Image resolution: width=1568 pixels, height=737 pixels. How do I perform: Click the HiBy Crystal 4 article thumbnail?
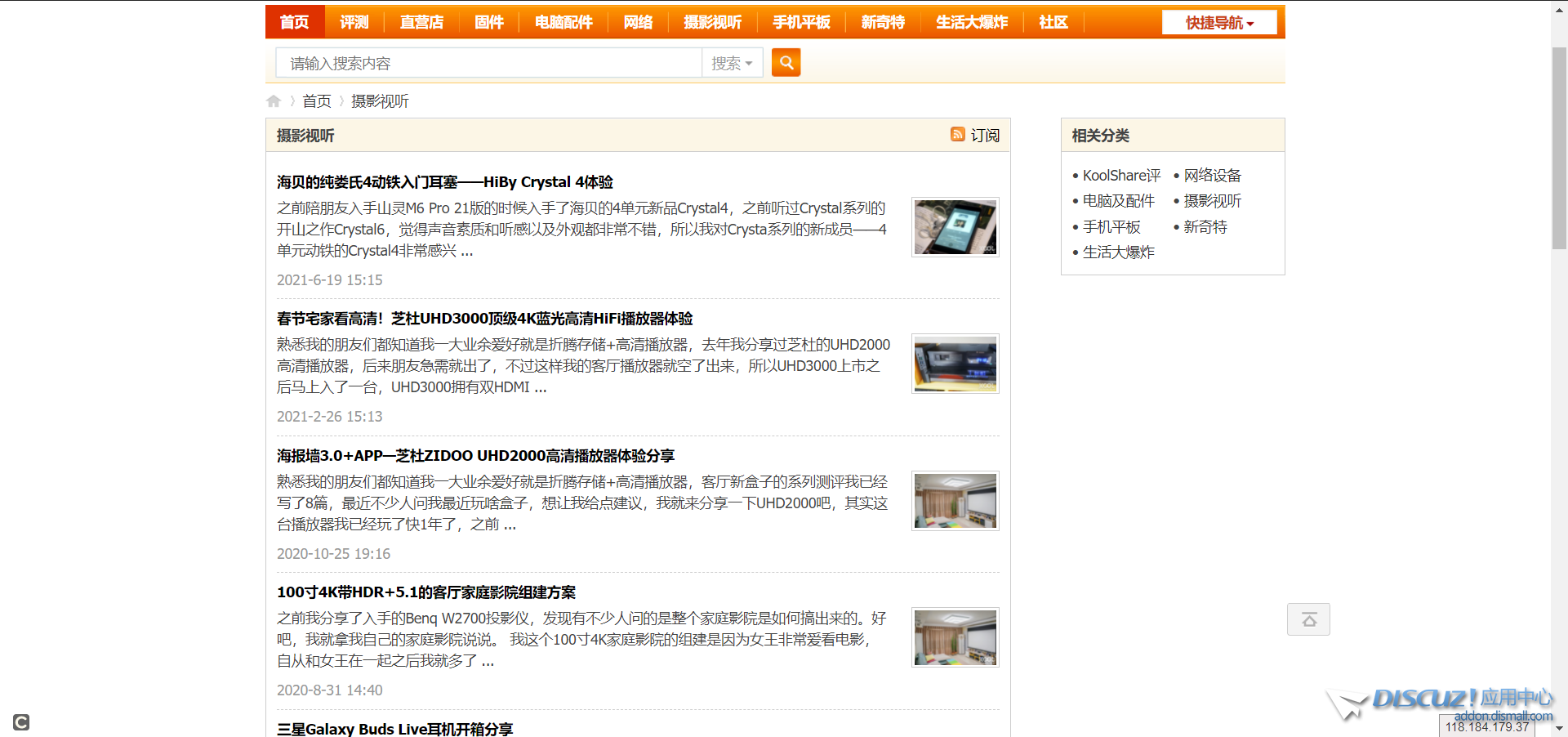click(955, 227)
